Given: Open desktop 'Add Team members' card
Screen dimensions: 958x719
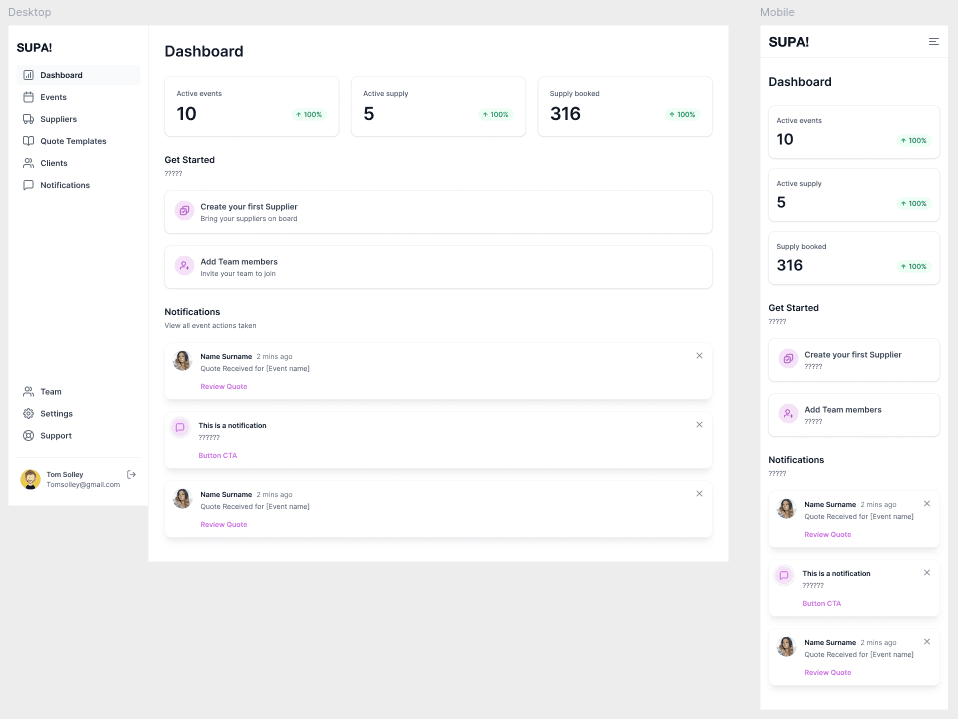Looking at the screenshot, I should pyautogui.click(x=438, y=267).
